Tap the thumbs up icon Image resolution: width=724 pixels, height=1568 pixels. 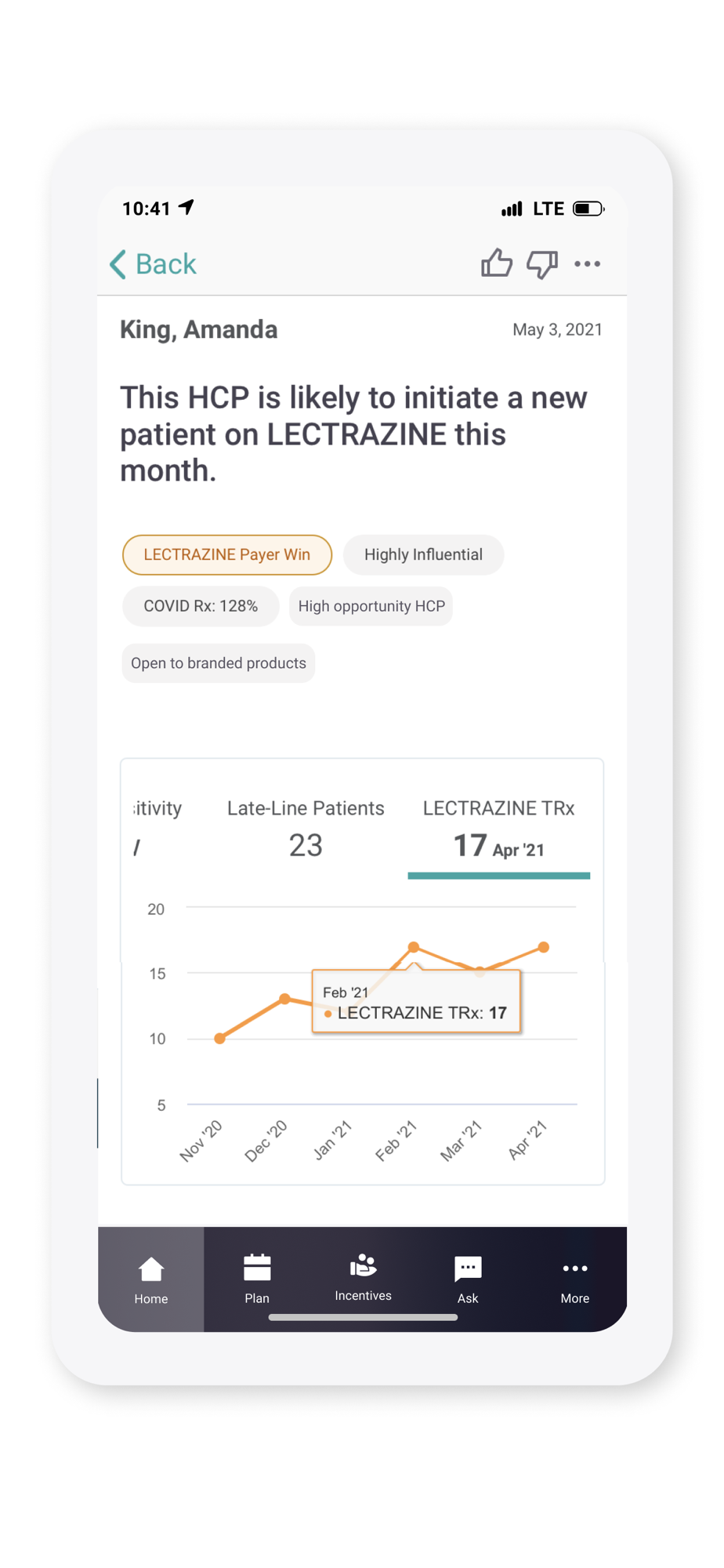497,263
